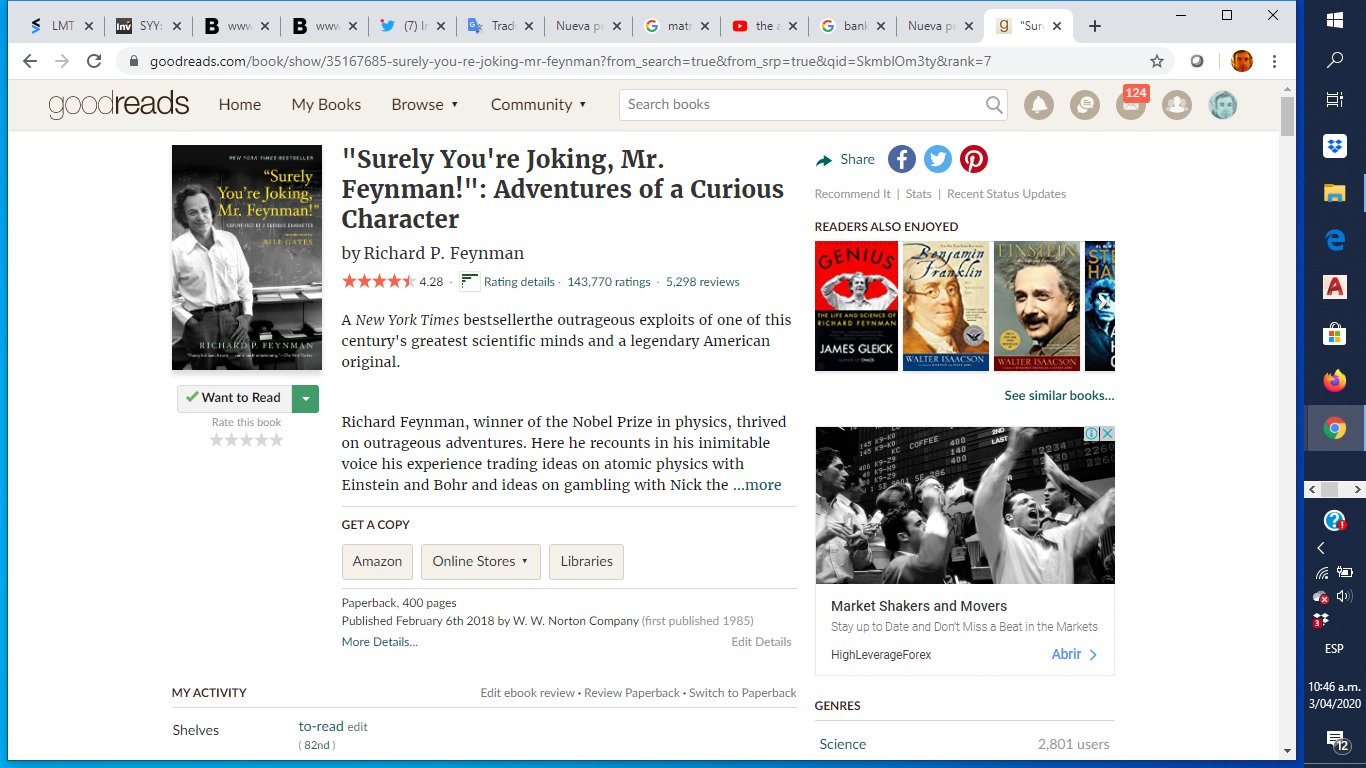Go to the Home menu item

240,104
